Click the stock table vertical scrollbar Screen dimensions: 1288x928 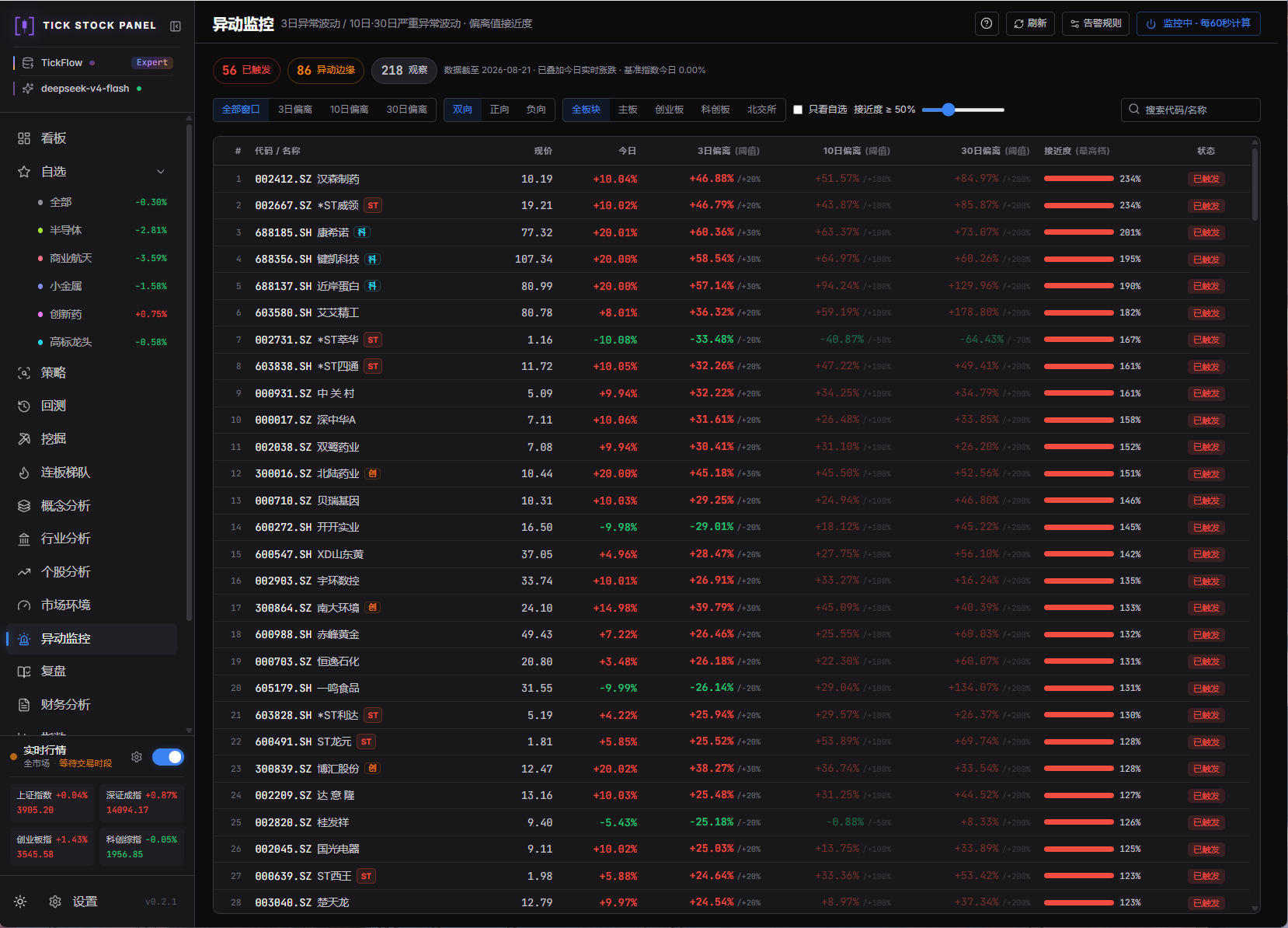point(1255,186)
